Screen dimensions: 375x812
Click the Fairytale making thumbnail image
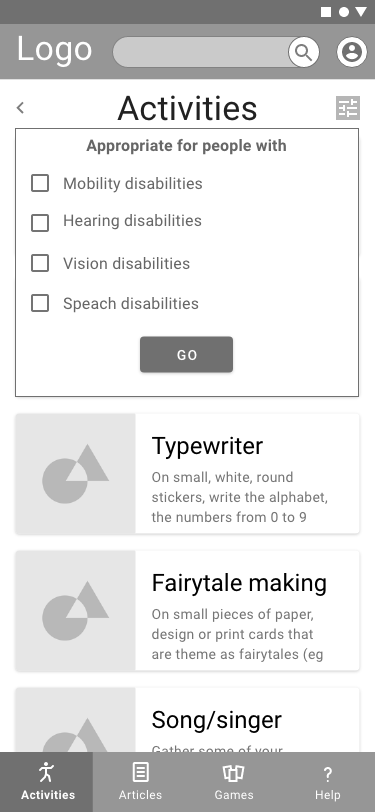tap(76, 611)
